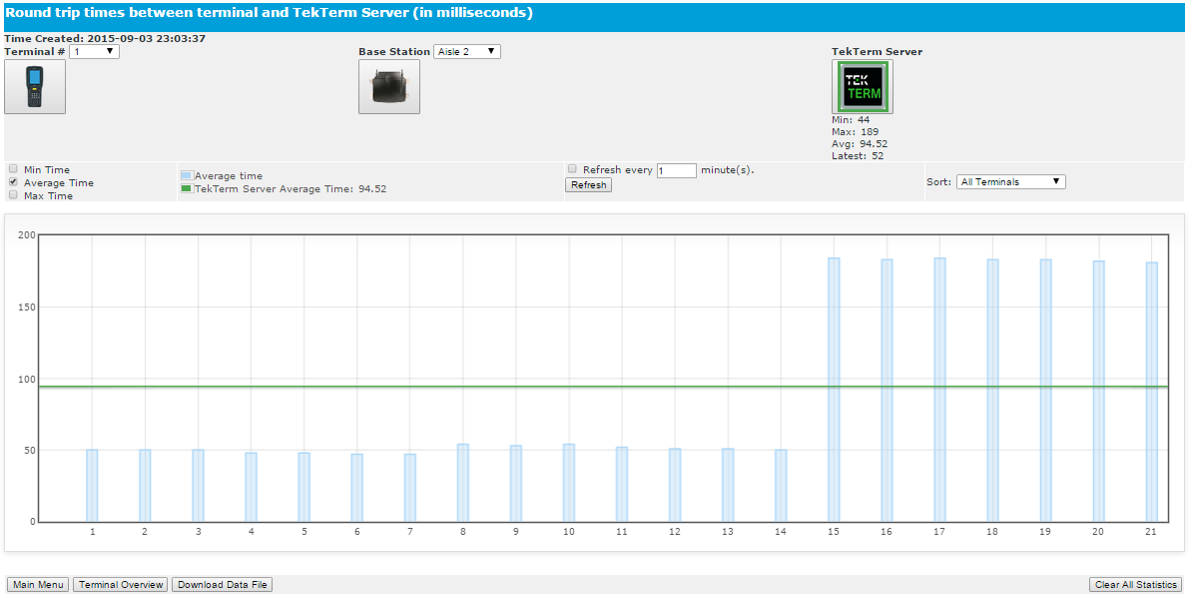Image resolution: width=1190 pixels, height=598 pixels.
Task: Click the TekTerm Server icon
Action: click(x=862, y=87)
